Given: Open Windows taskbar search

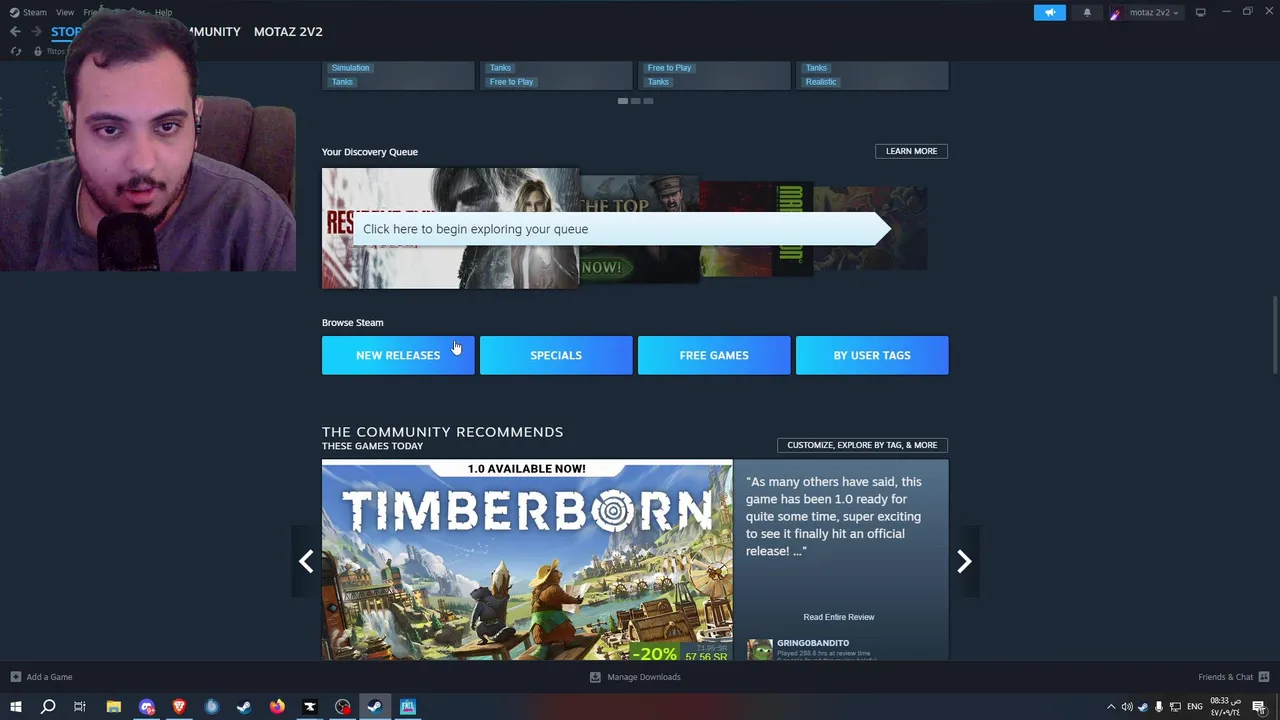Looking at the screenshot, I should [47, 707].
